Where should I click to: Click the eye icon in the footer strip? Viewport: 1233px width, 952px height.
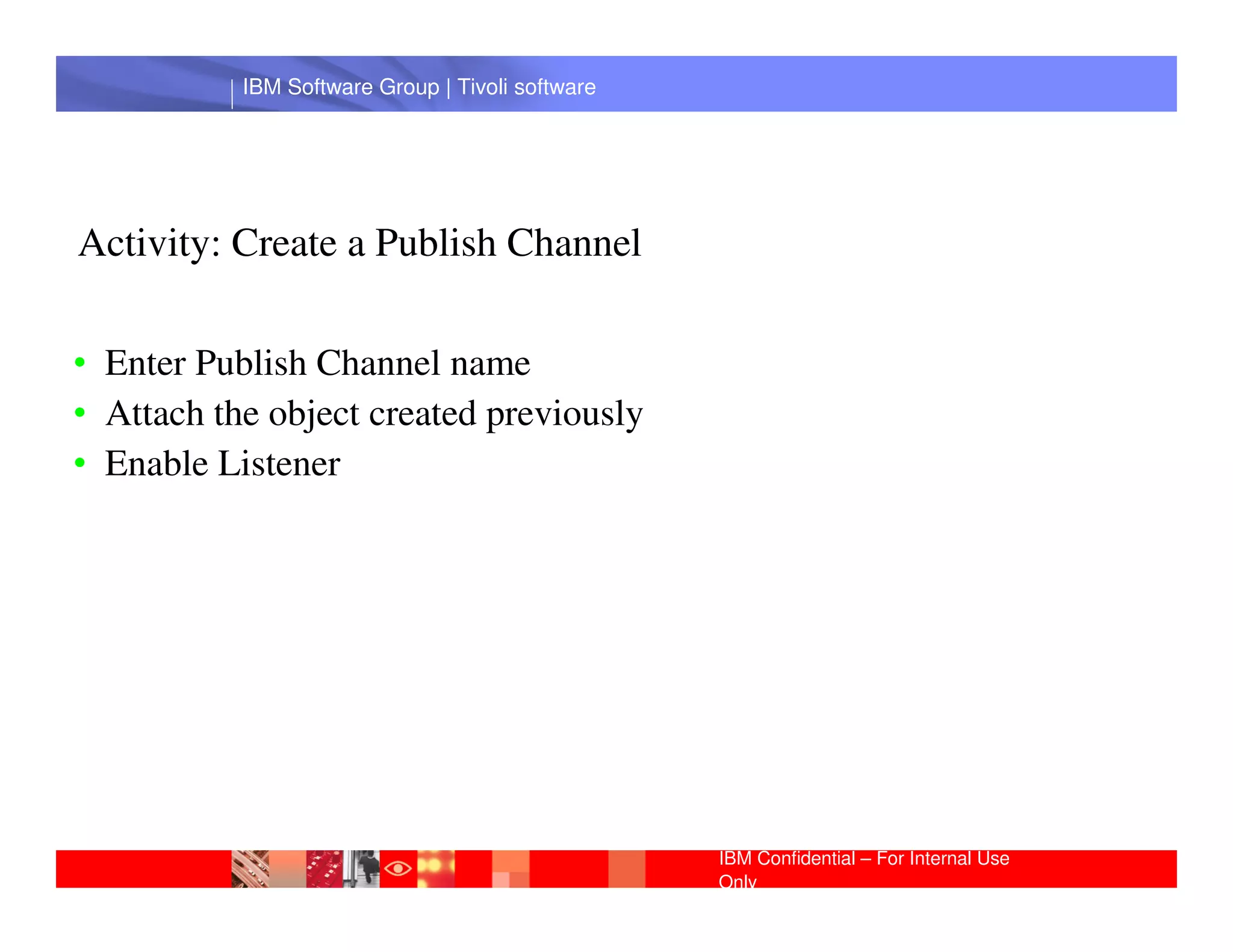(398, 868)
